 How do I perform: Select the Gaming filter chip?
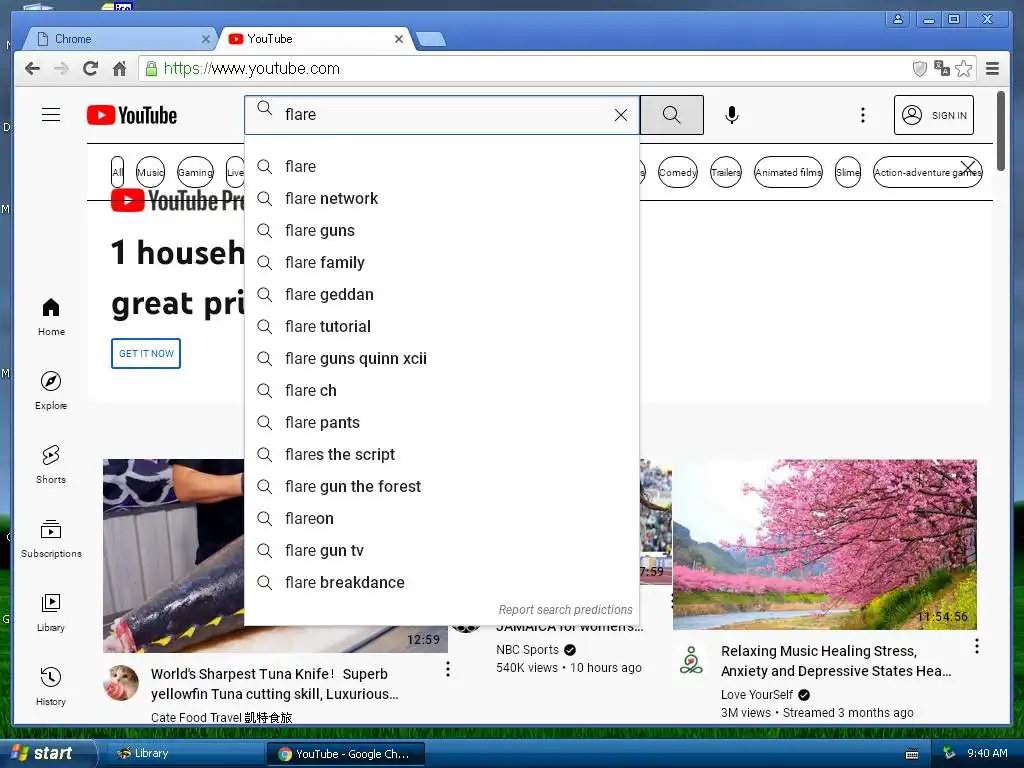click(195, 172)
